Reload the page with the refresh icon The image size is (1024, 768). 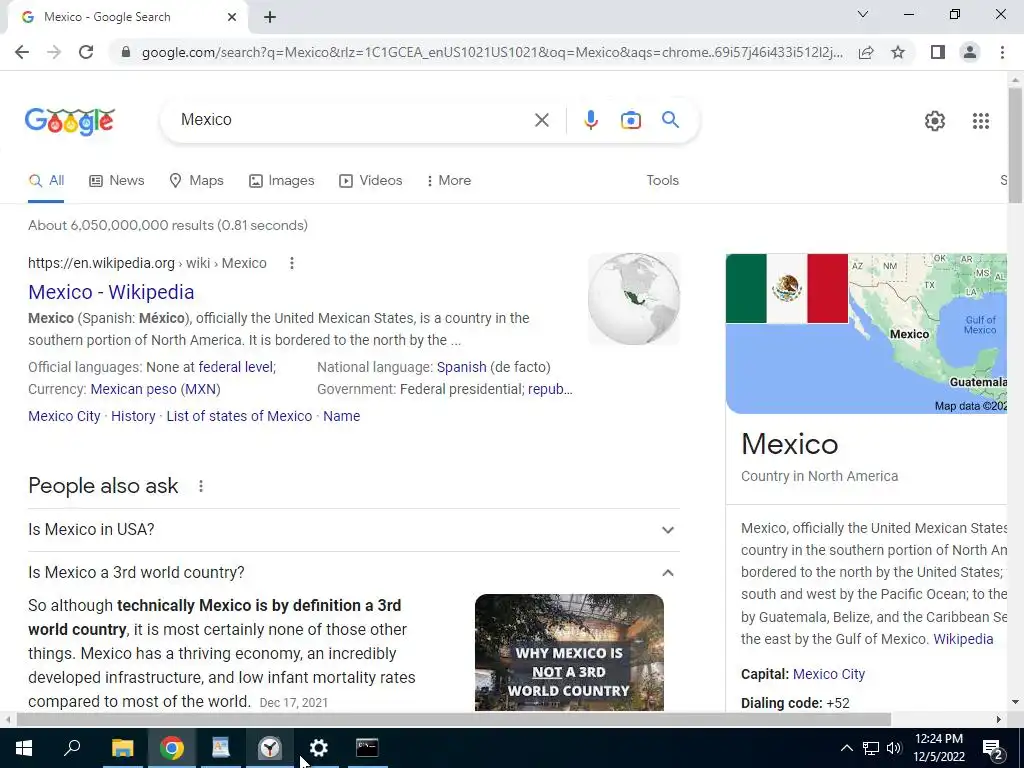tap(86, 52)
